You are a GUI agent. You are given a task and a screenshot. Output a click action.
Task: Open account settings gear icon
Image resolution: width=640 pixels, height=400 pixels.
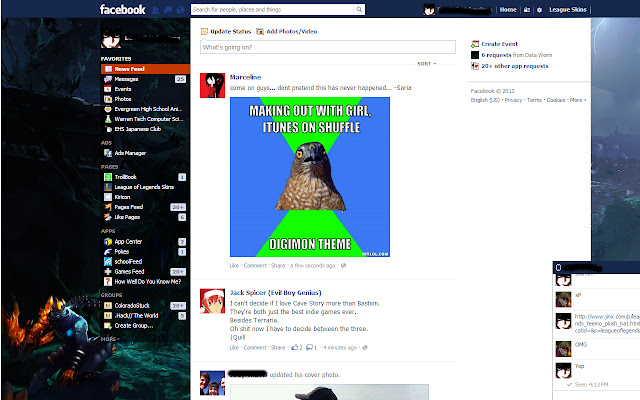click(x=539, y=10)
